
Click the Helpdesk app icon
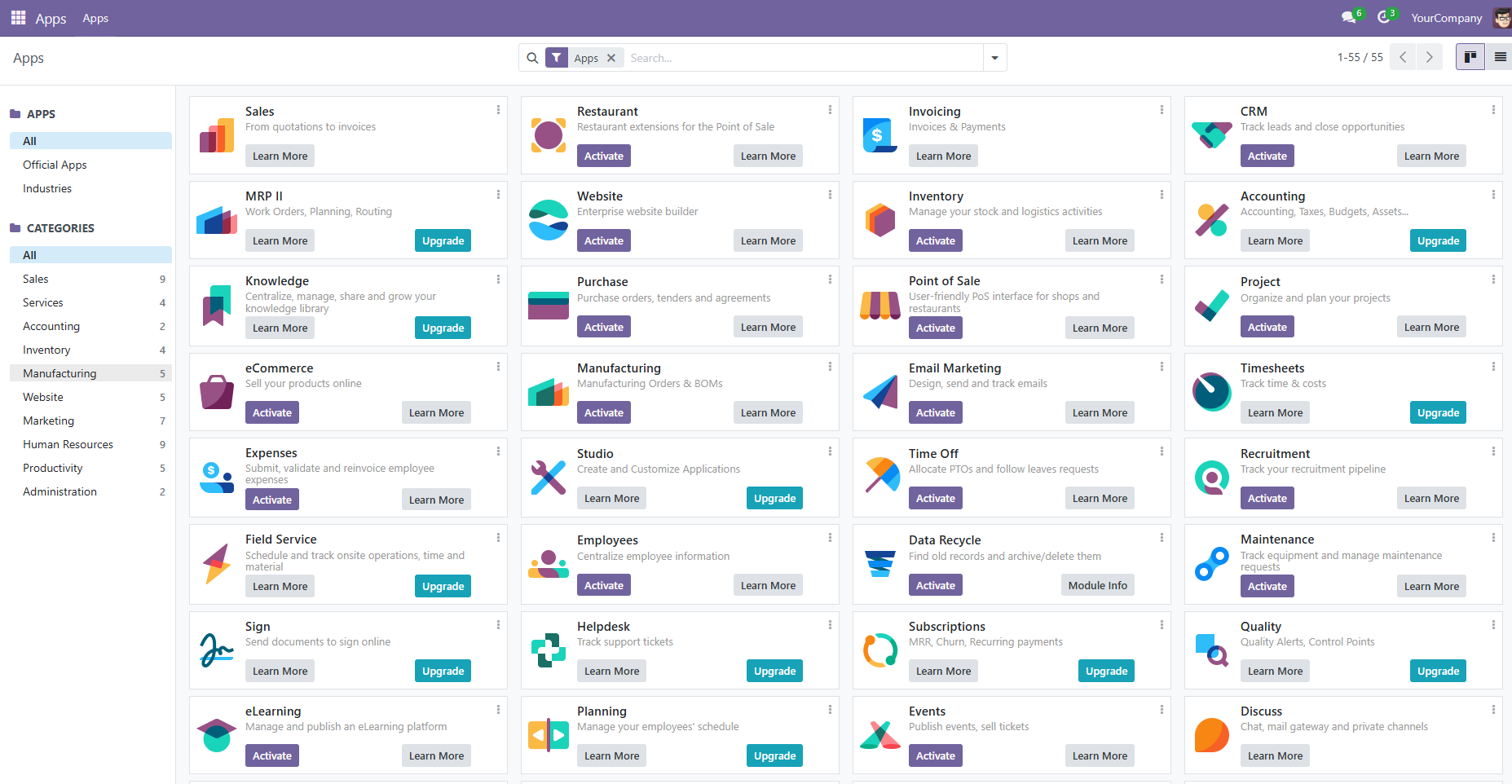coord(549,650)
